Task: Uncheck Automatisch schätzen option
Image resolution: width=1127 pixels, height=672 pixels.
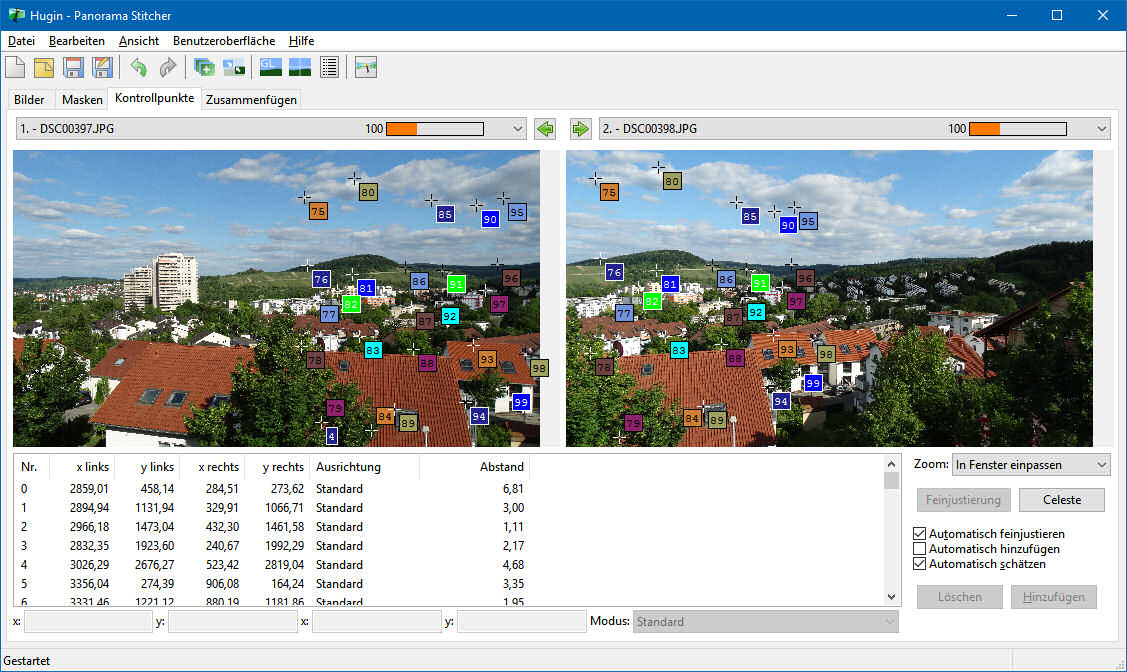Action: coord(920,564)
